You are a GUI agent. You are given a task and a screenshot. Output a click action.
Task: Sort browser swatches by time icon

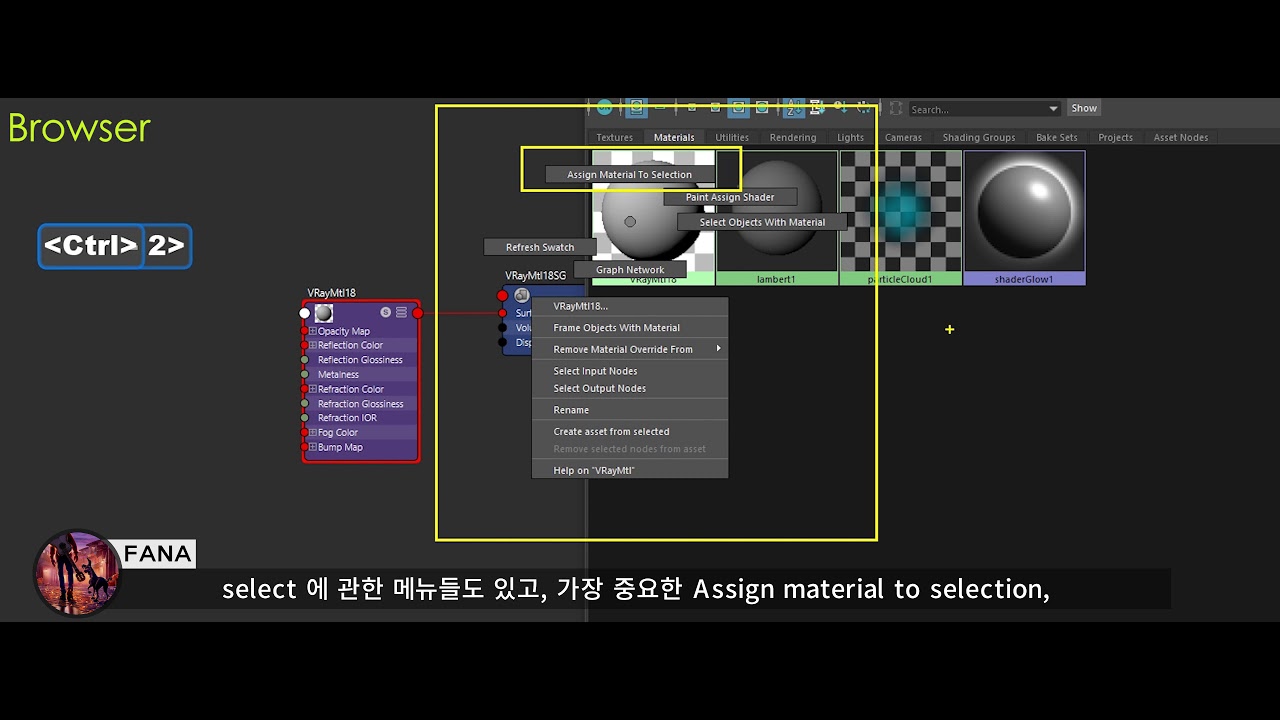coord(841,107)
